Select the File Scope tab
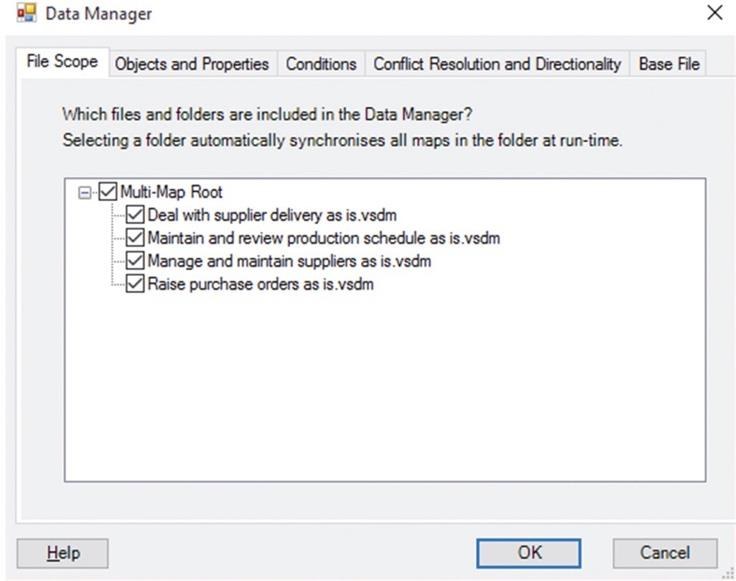 [62, 61]
